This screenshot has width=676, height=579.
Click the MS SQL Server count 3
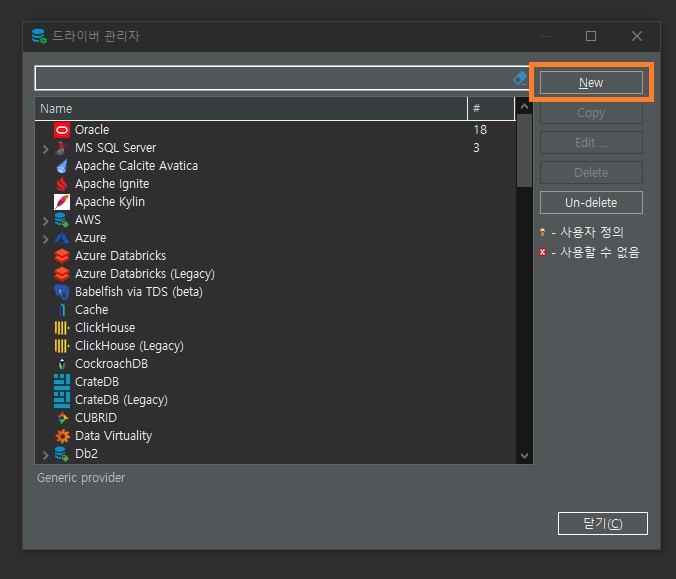476,148
